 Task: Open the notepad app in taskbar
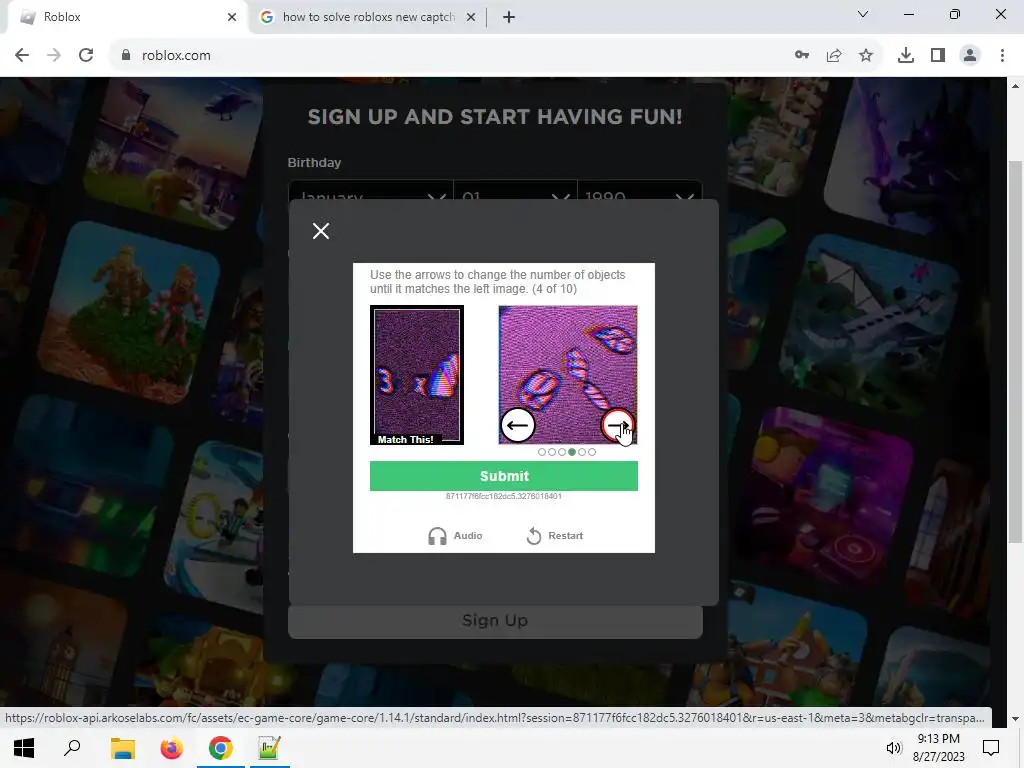pyautogui.click(x=269, y=748)
